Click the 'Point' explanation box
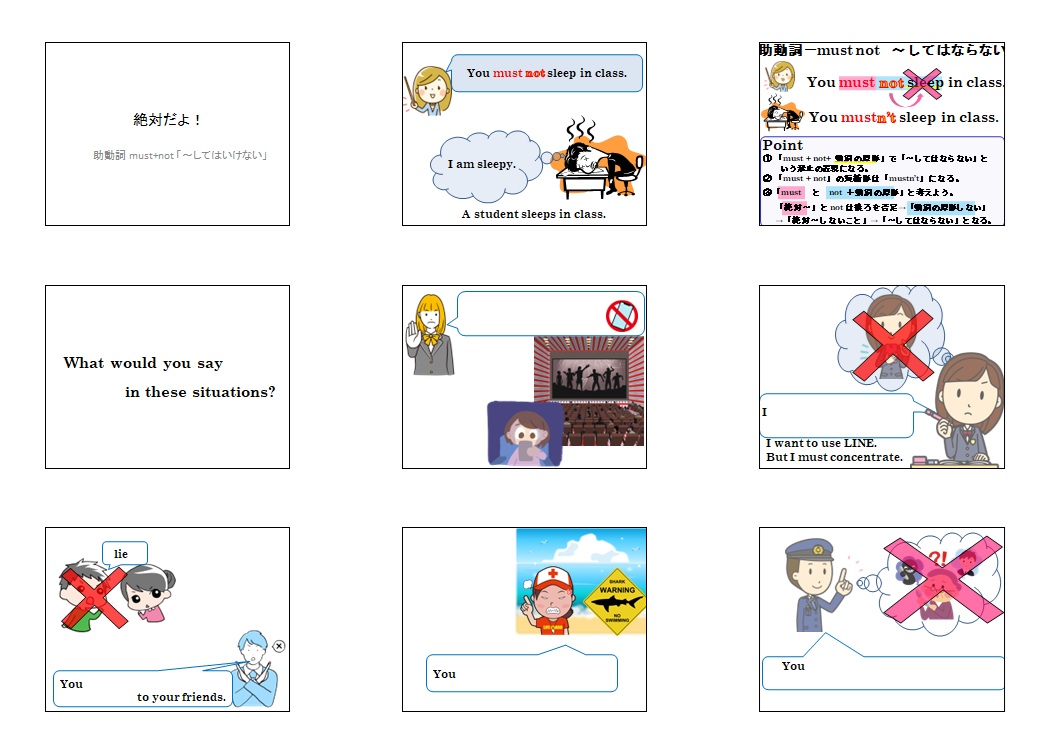This screenshot has width=1046, height=752. [x=881, y=182]
